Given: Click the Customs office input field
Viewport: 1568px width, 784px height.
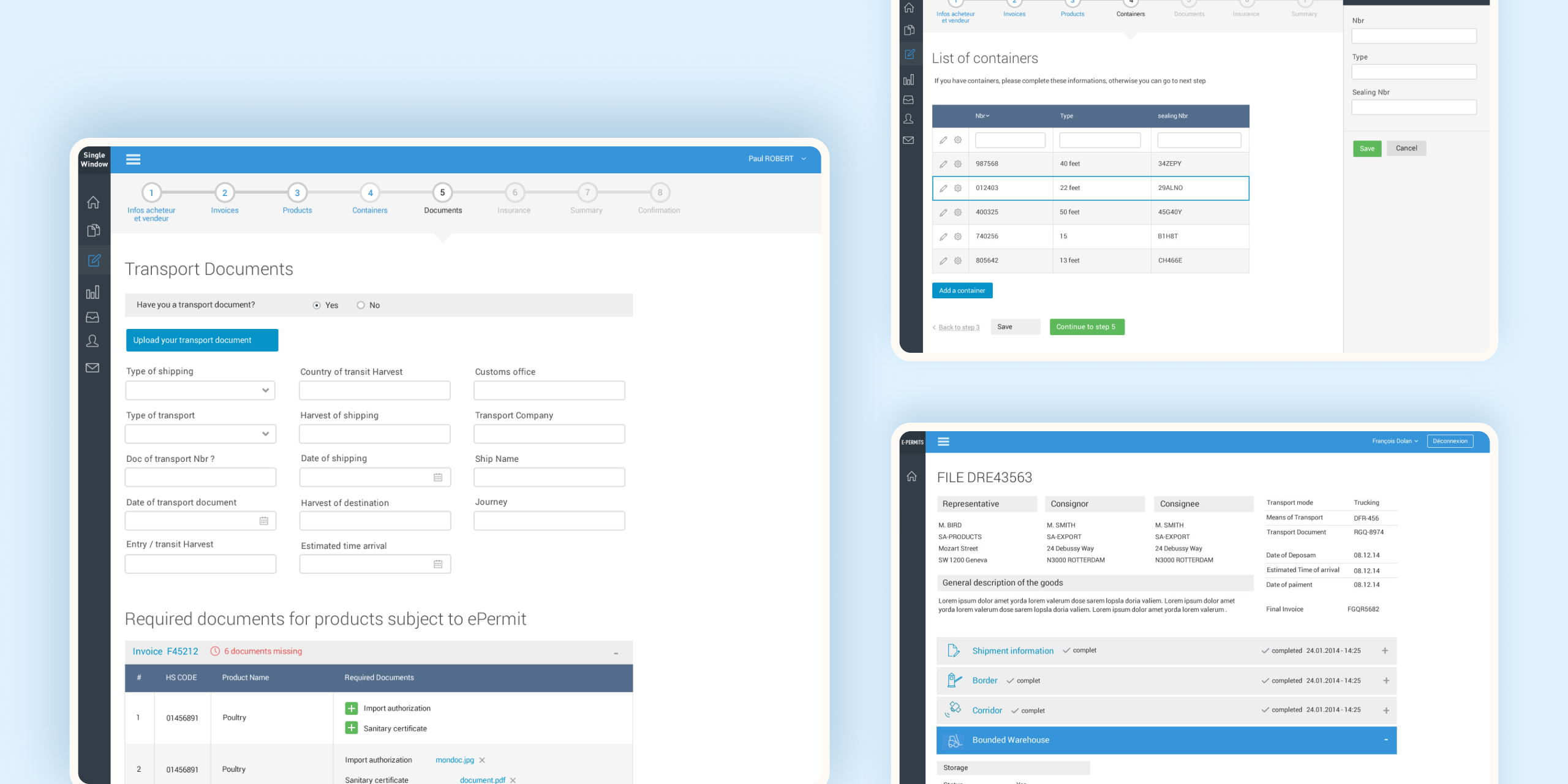Looking at the screenshot, I should [x=549, y=390].
